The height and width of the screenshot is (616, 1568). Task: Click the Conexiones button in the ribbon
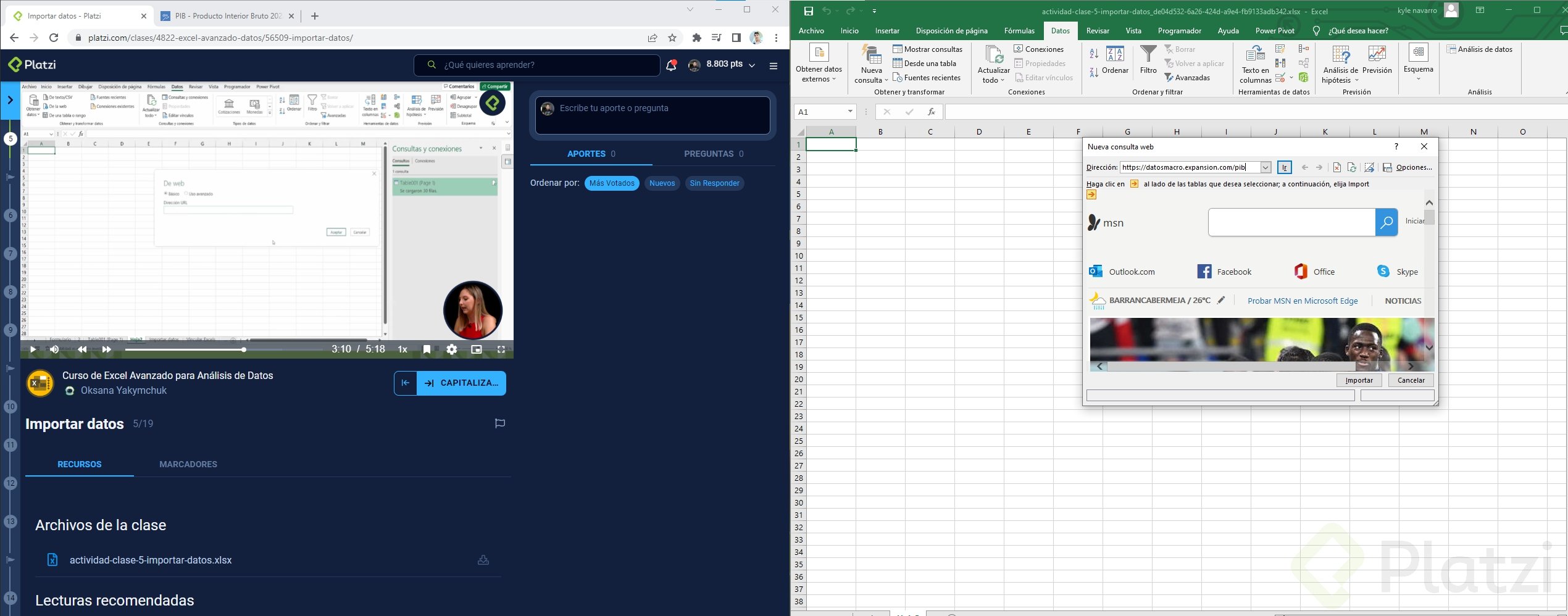coord(1038,49)
